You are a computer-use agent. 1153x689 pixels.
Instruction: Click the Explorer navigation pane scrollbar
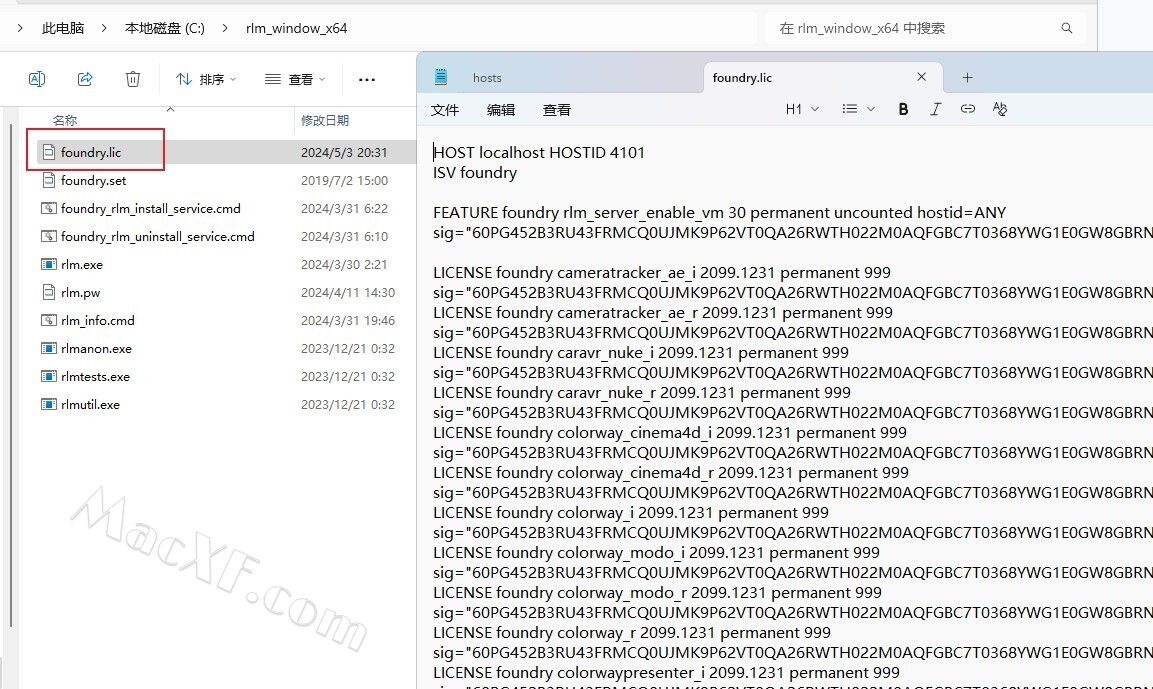click(10, 375)
